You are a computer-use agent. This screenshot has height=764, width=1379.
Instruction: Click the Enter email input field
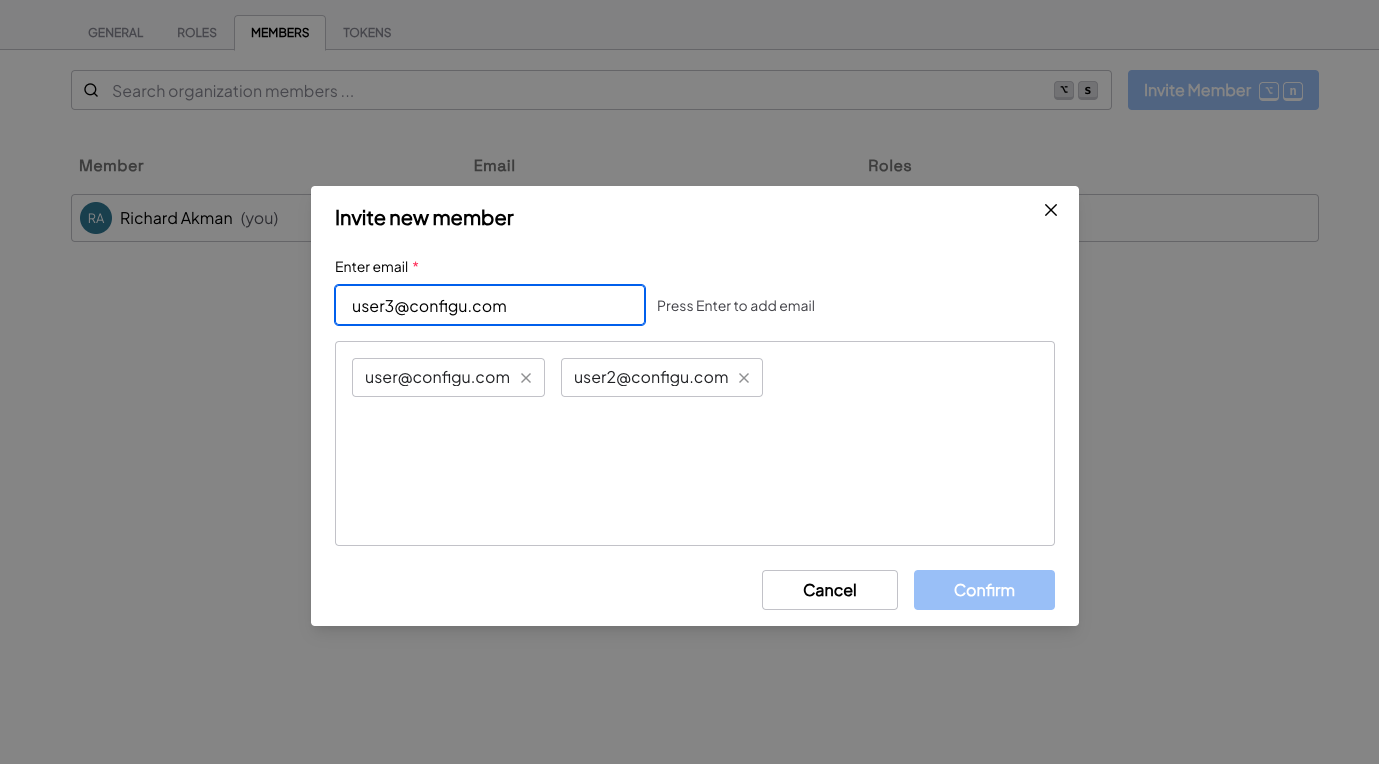tap(490, 305)
